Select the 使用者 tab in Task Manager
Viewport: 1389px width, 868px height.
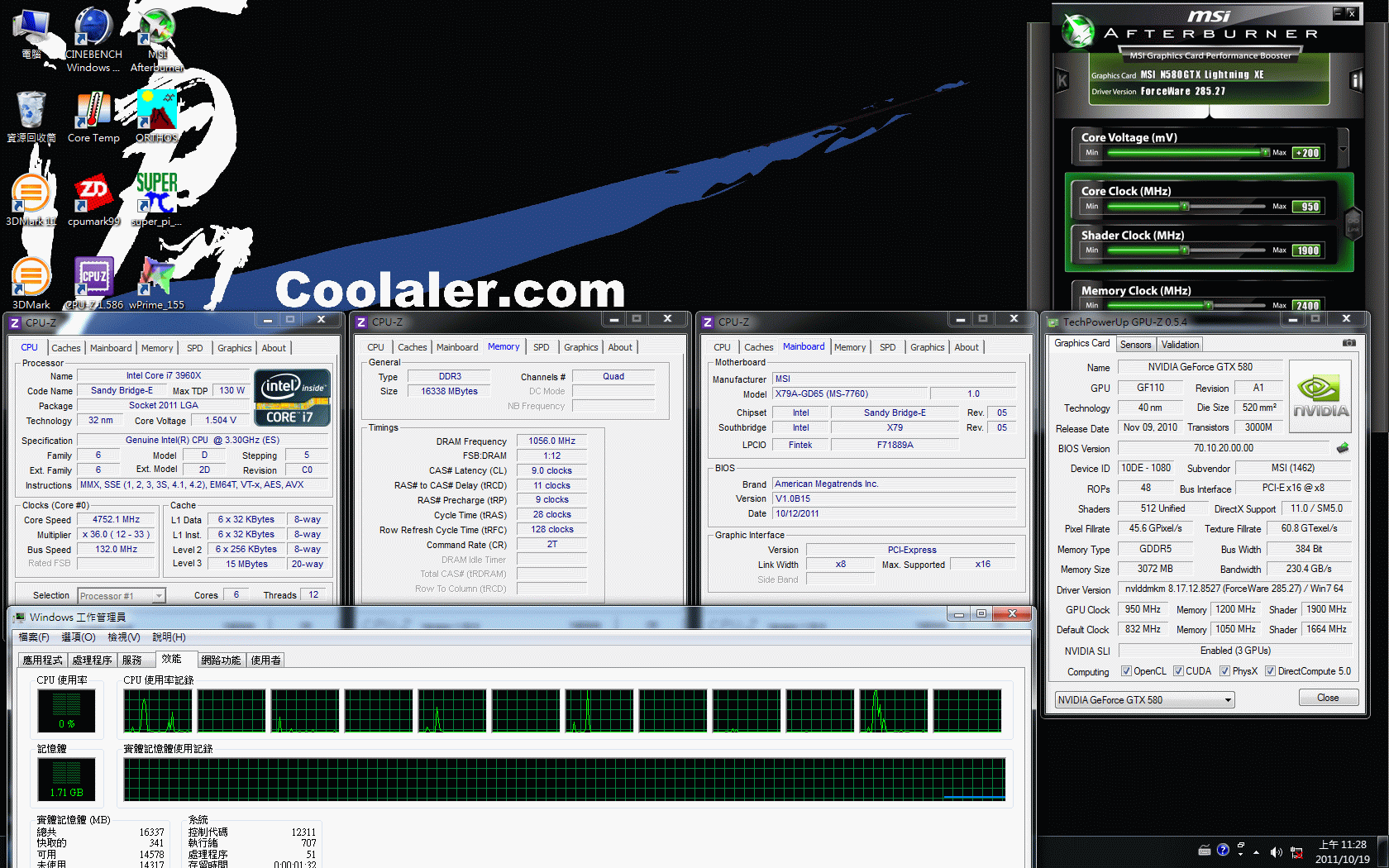point(266,660)
